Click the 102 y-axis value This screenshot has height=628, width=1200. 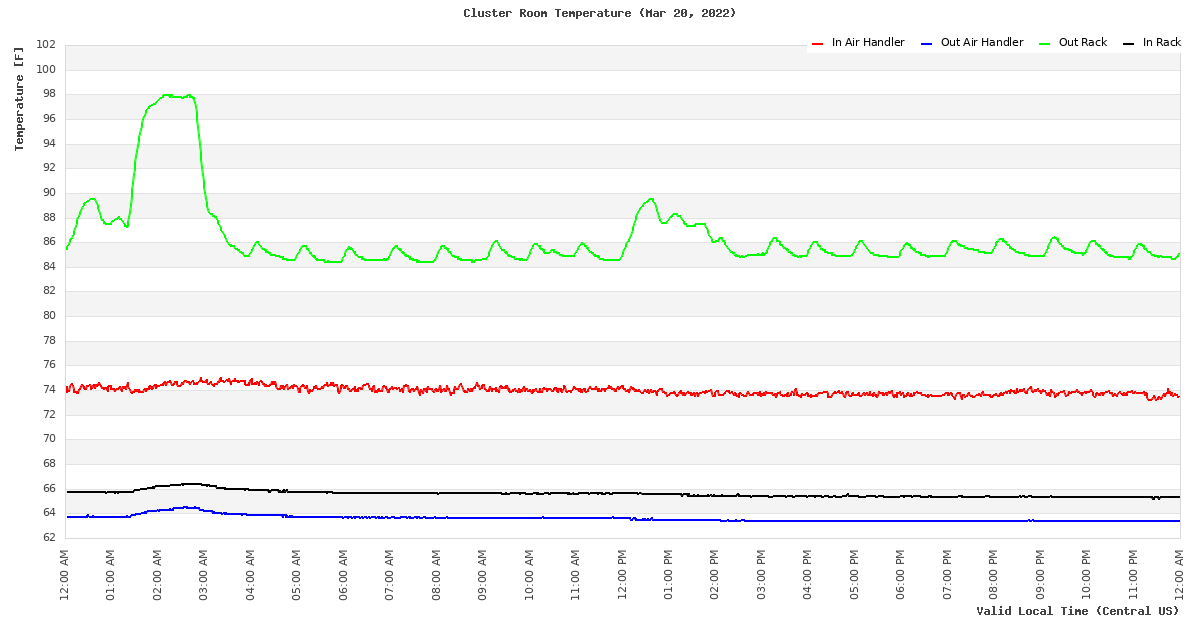pos(46,45)
